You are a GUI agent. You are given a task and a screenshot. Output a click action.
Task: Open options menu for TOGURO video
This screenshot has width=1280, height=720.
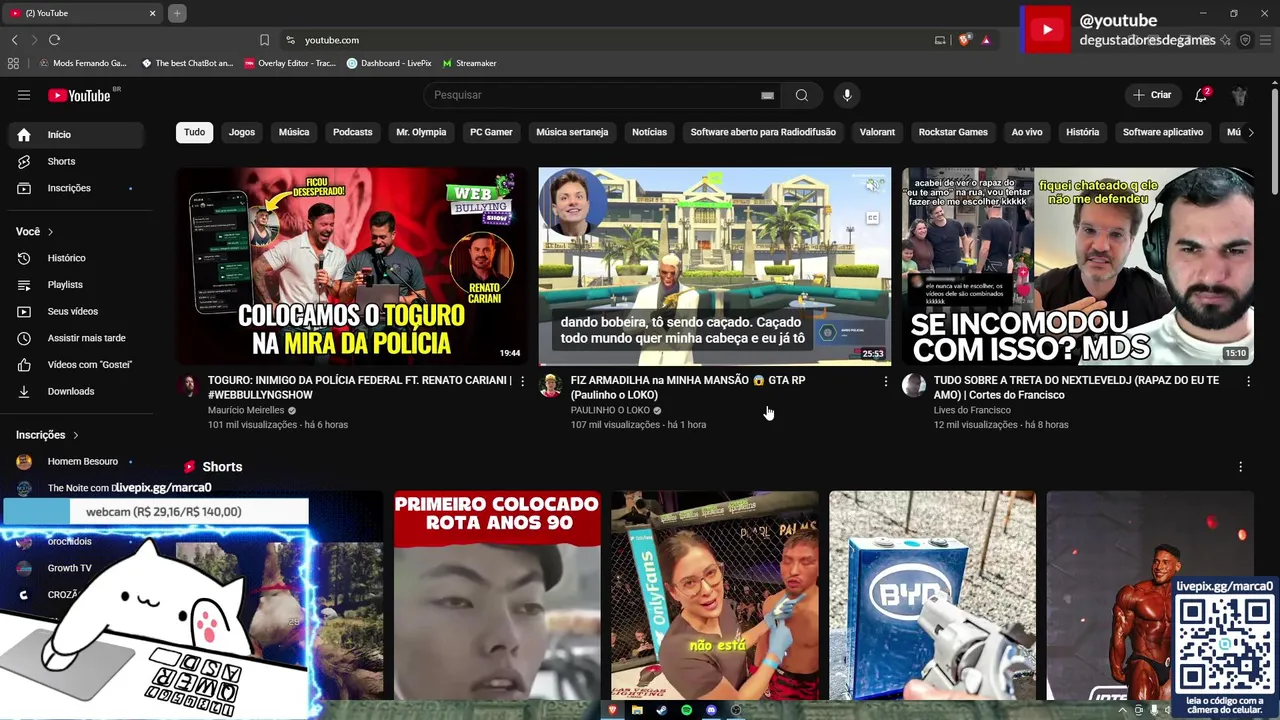(522, 381)
